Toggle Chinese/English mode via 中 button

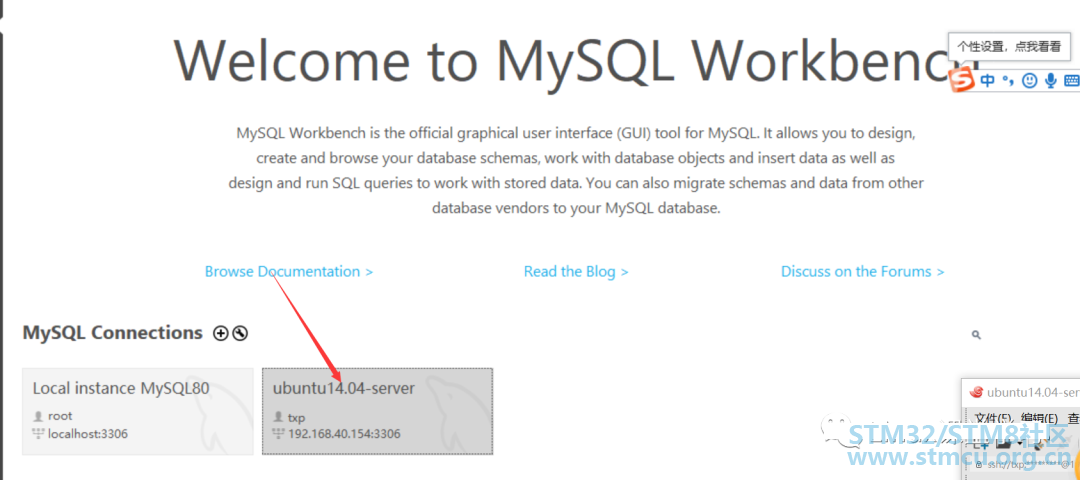pos(988,81)
